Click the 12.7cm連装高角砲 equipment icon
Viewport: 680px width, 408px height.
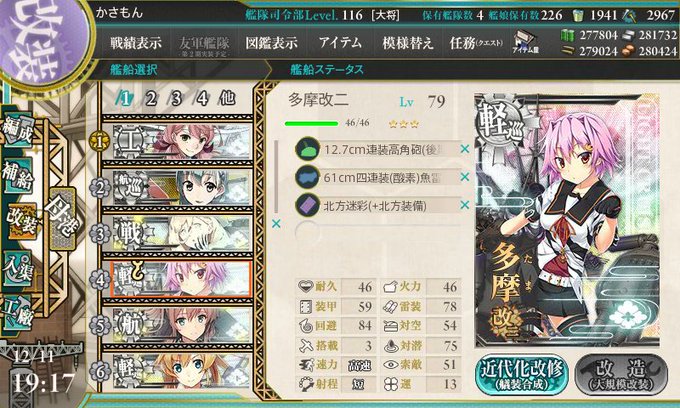[x=307, y=149]
